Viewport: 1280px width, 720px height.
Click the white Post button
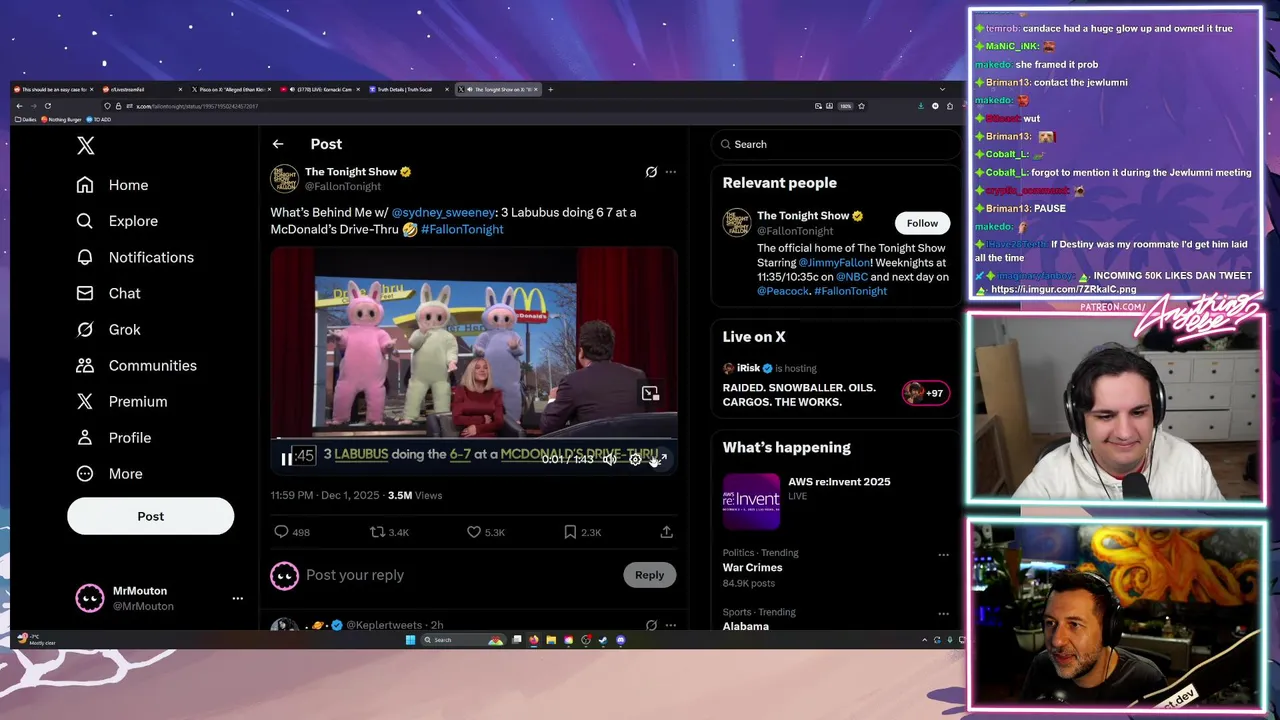(x=150, y=516)
